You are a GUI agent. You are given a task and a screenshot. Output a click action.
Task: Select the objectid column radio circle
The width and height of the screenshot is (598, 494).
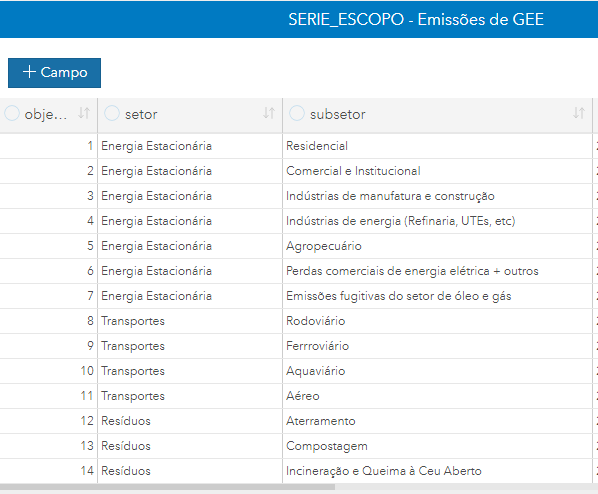click(12, 113)
